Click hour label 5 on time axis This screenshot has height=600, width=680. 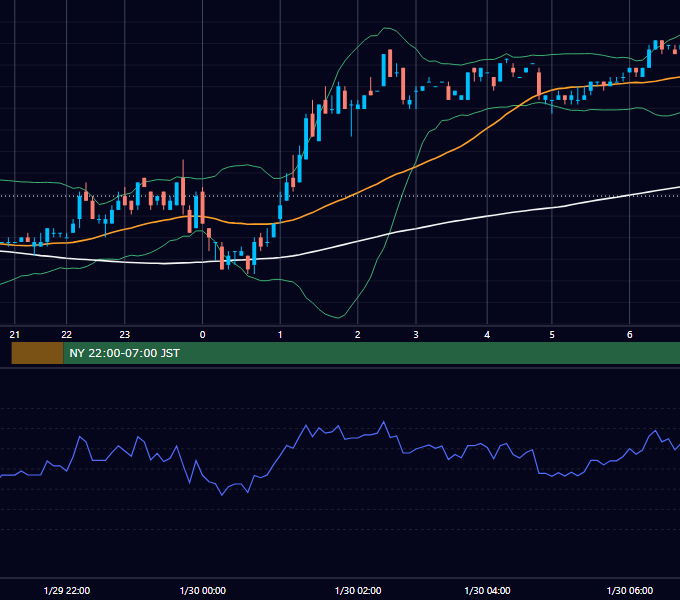click(x=552, y=335)
